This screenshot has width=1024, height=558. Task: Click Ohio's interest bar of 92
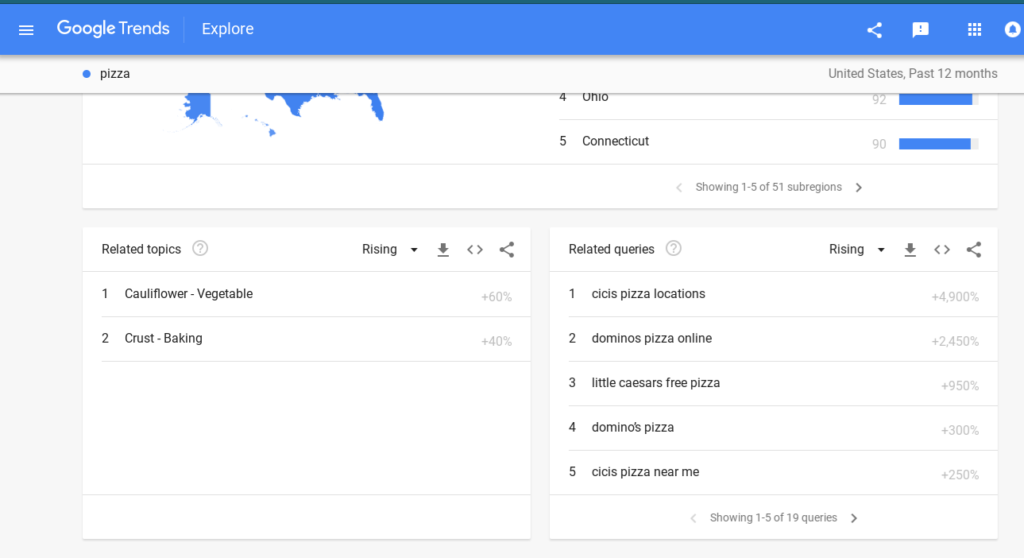(x=938, y=99)
